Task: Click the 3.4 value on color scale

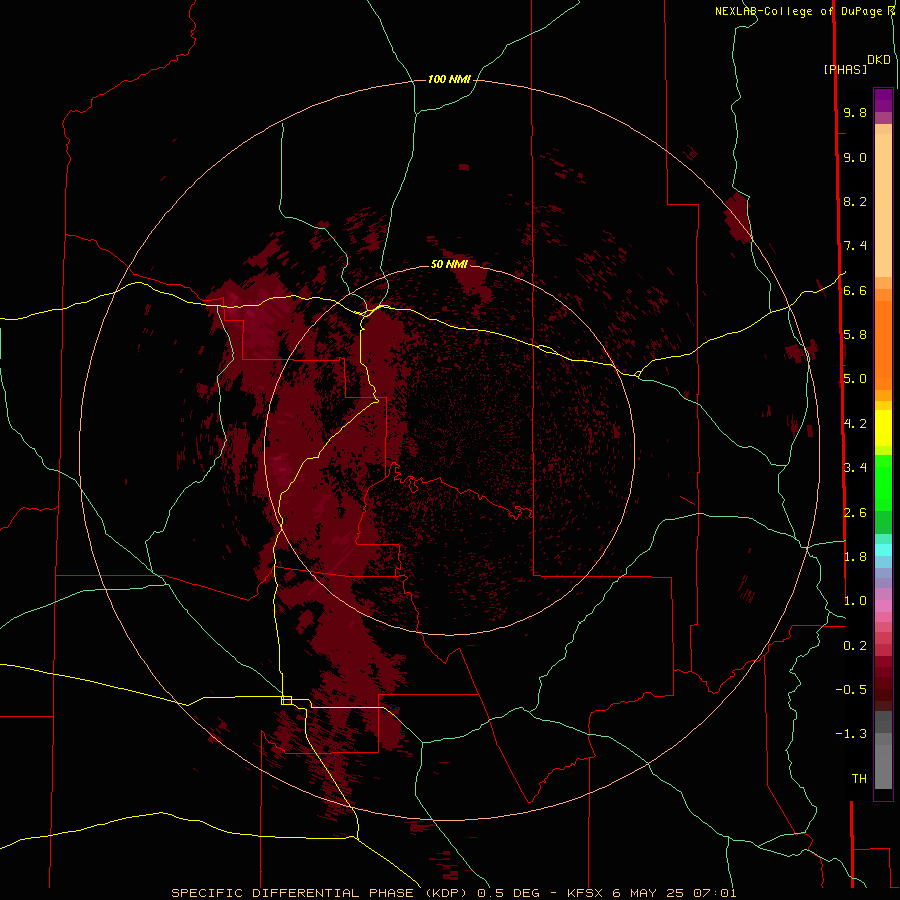Action: pos(855,467)
